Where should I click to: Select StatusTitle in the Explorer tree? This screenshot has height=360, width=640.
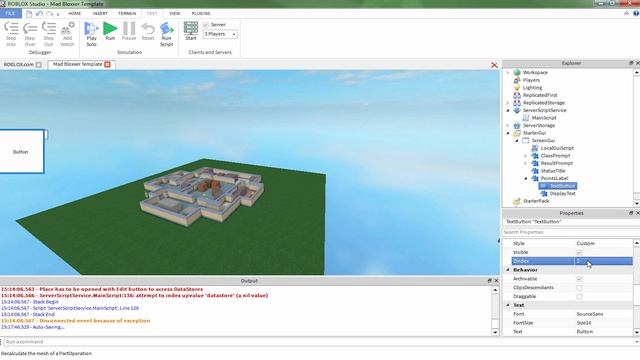553,171
